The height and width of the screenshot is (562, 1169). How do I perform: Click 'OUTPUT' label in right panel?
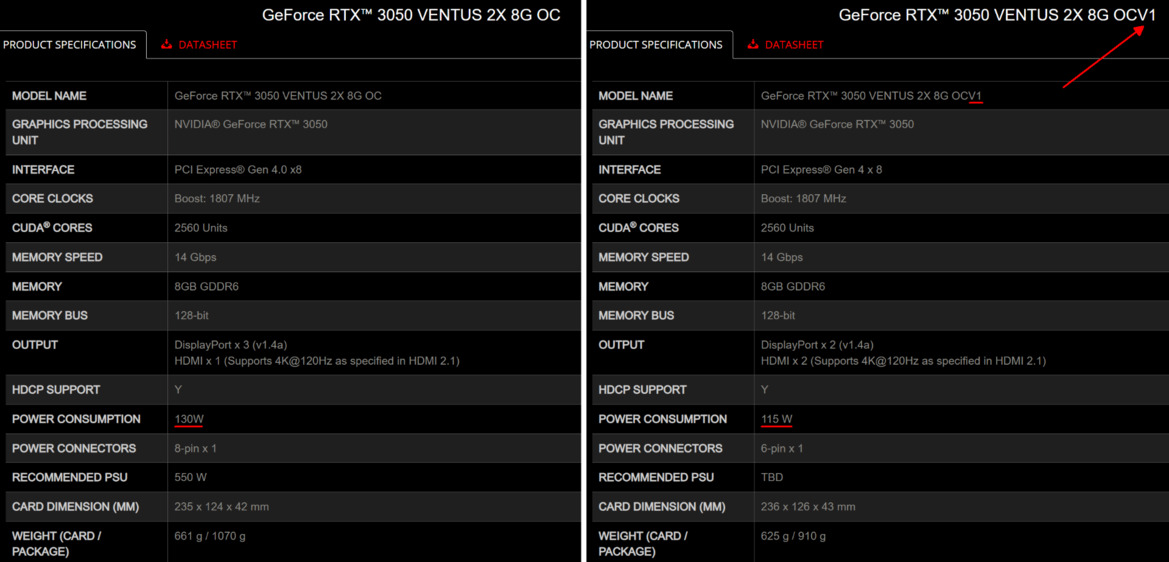point(622,345)
